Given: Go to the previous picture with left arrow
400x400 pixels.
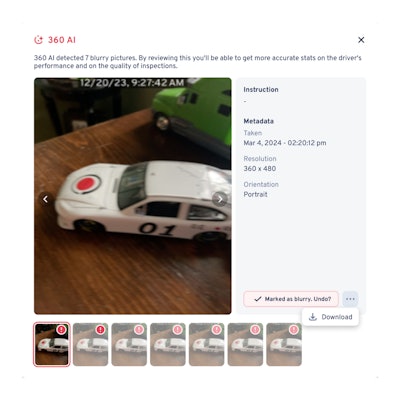Looking at the screenshot, I should 46,199.
